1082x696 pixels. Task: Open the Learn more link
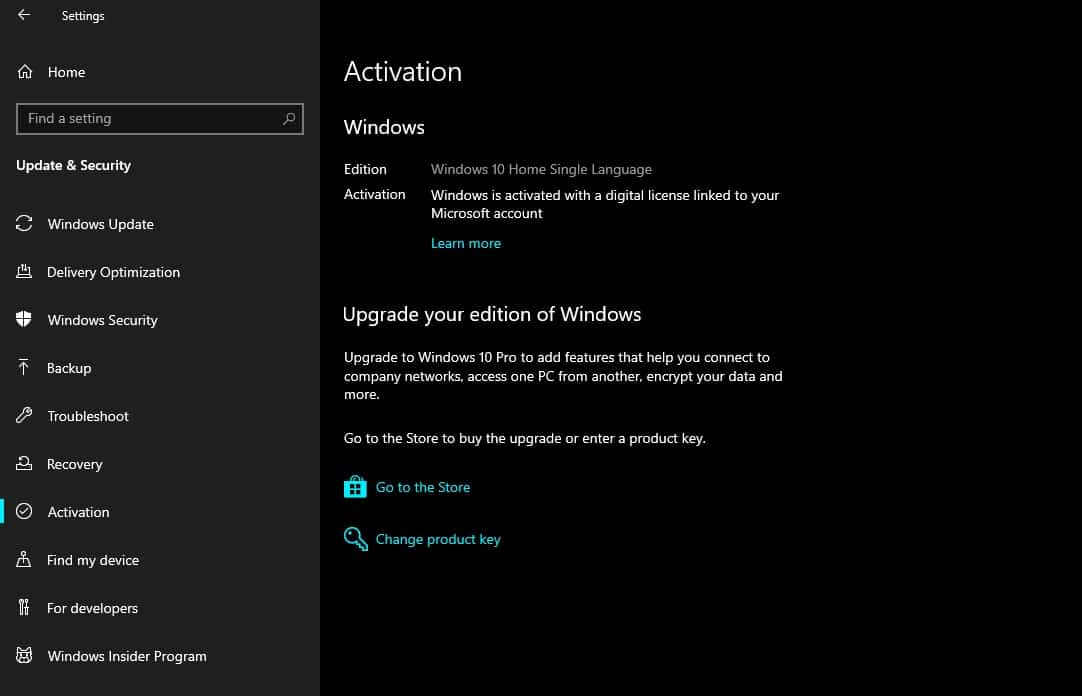(x=465, y=242)
